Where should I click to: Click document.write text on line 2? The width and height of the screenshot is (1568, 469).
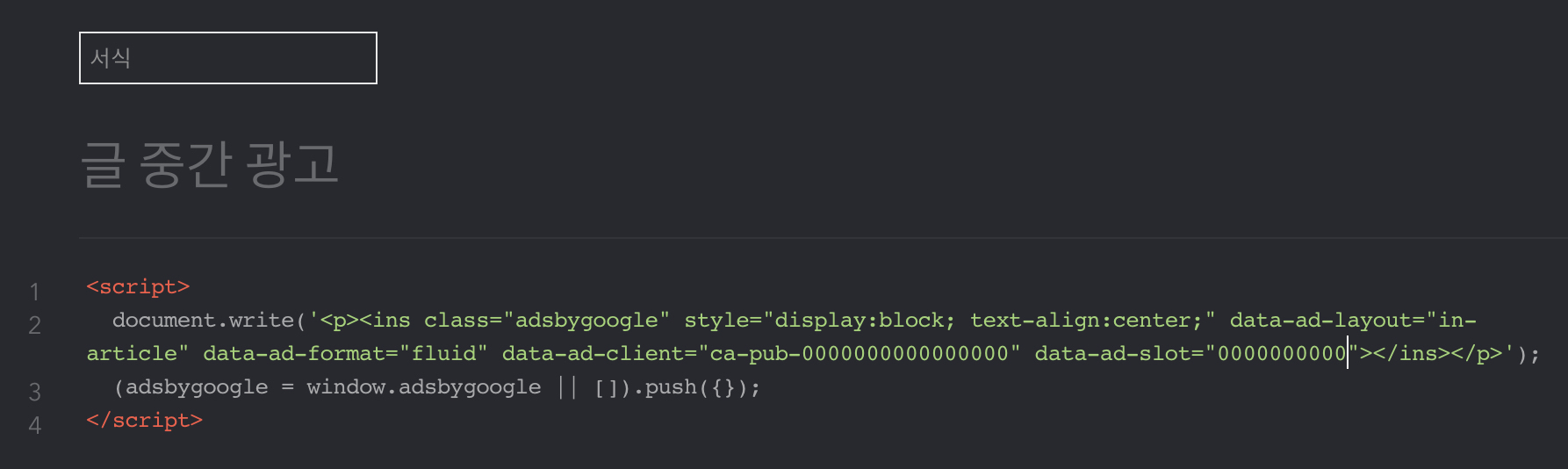pos(203,321)
